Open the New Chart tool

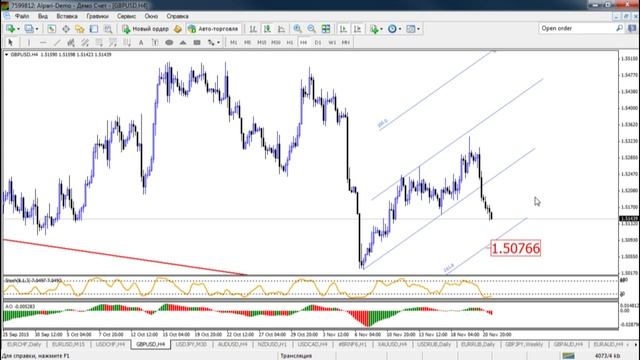pos(11,29)
